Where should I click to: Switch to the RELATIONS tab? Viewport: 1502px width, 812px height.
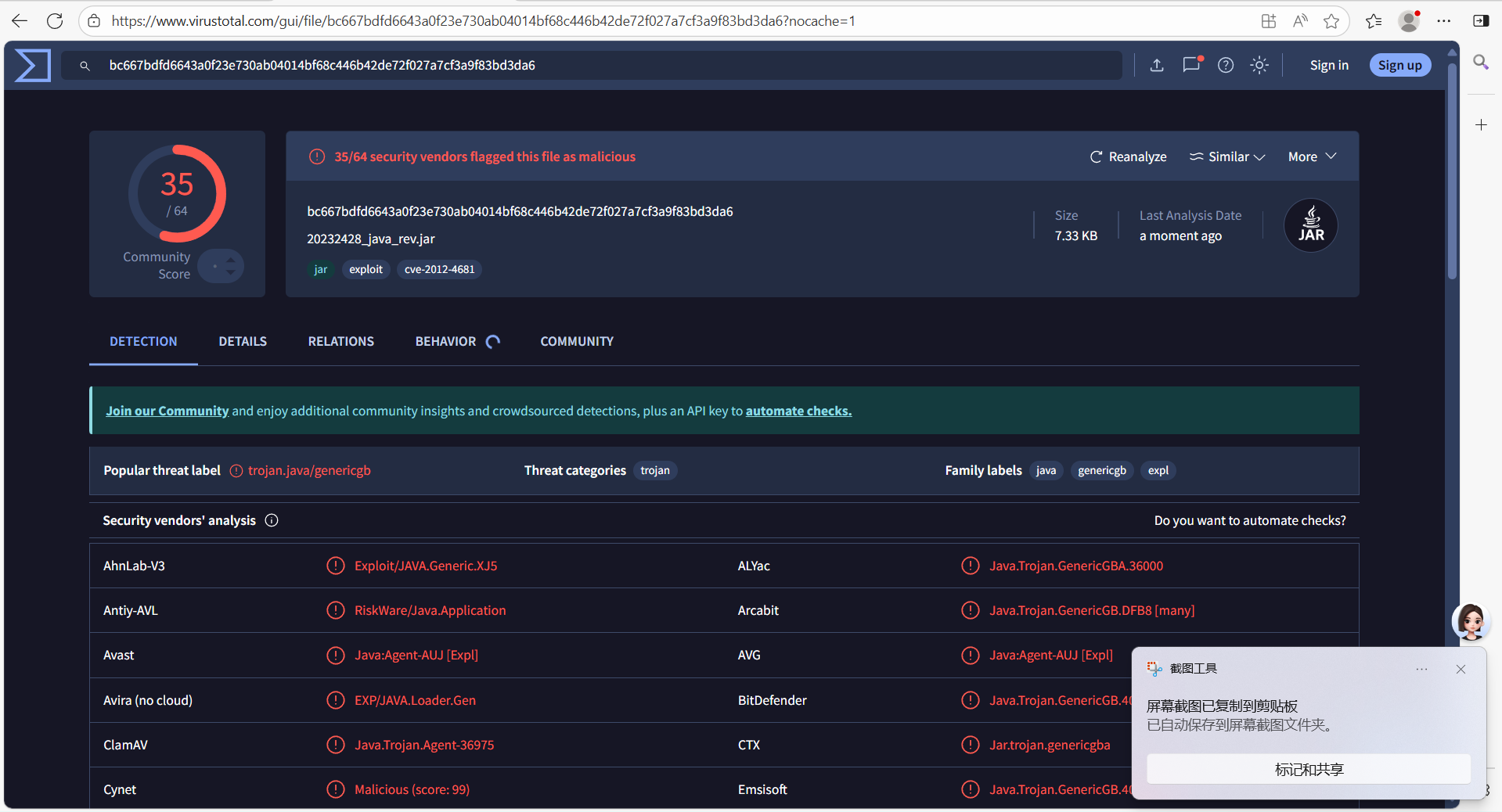341,341
